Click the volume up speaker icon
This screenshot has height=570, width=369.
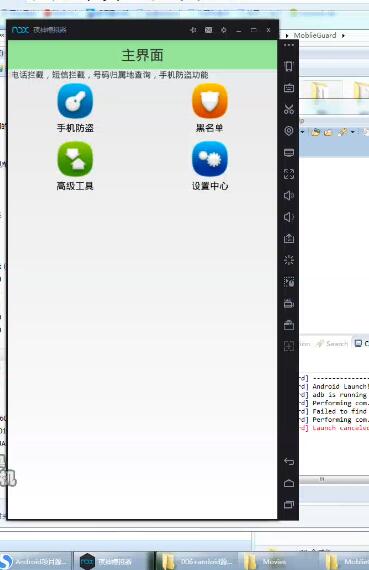tap(289, 195)
